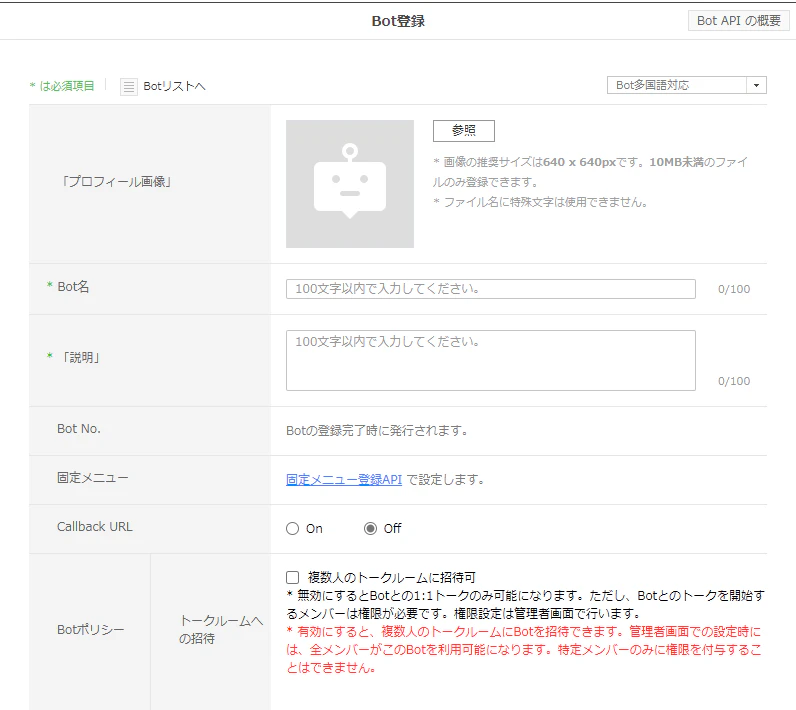The height and width of the screenshot is (710, 796).
Task: Enable 複数人のトークルームに招待可 checkbox
Action: (292, 578)
